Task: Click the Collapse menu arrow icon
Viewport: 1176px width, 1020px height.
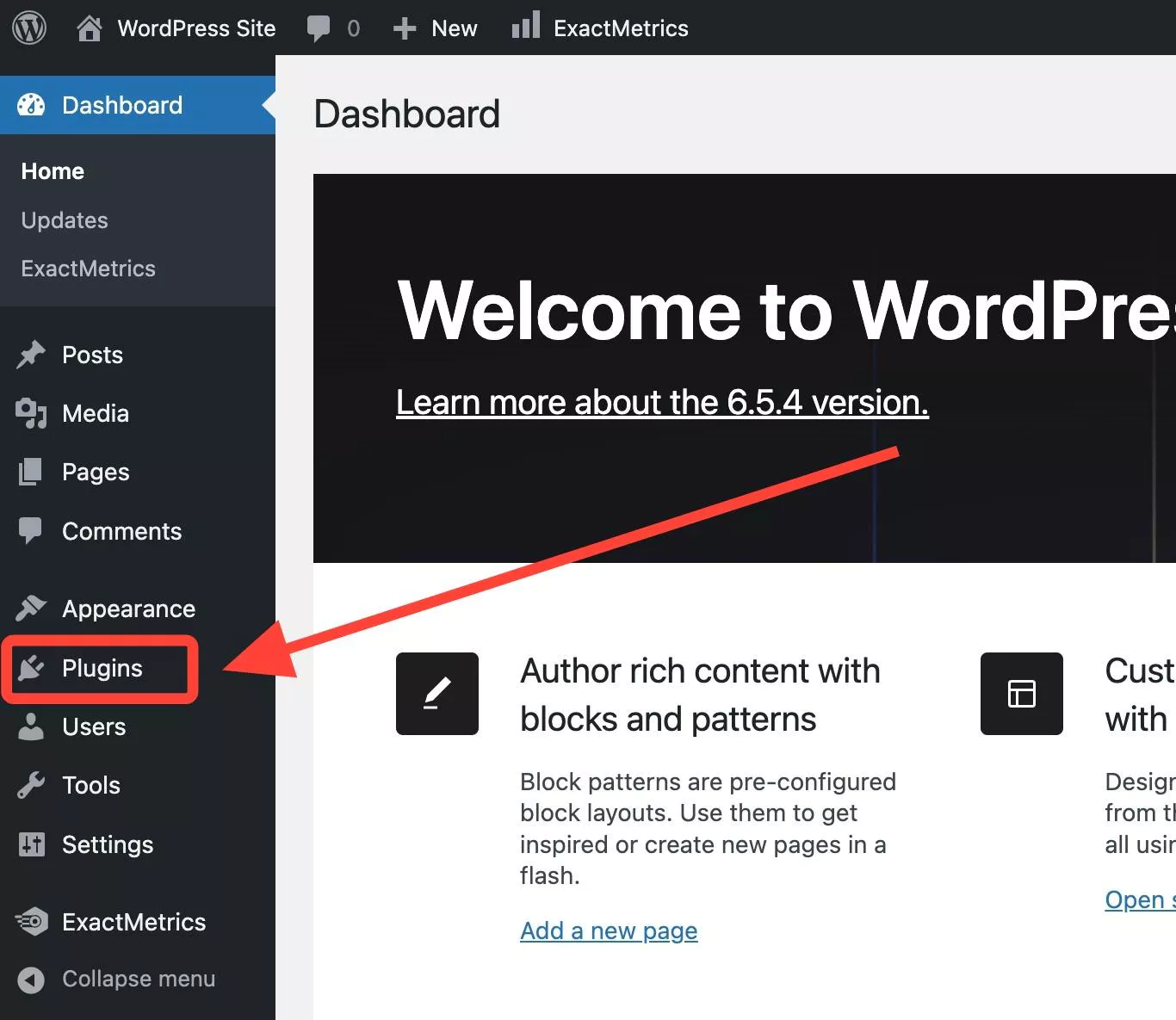Action: [x=31, y=980]
